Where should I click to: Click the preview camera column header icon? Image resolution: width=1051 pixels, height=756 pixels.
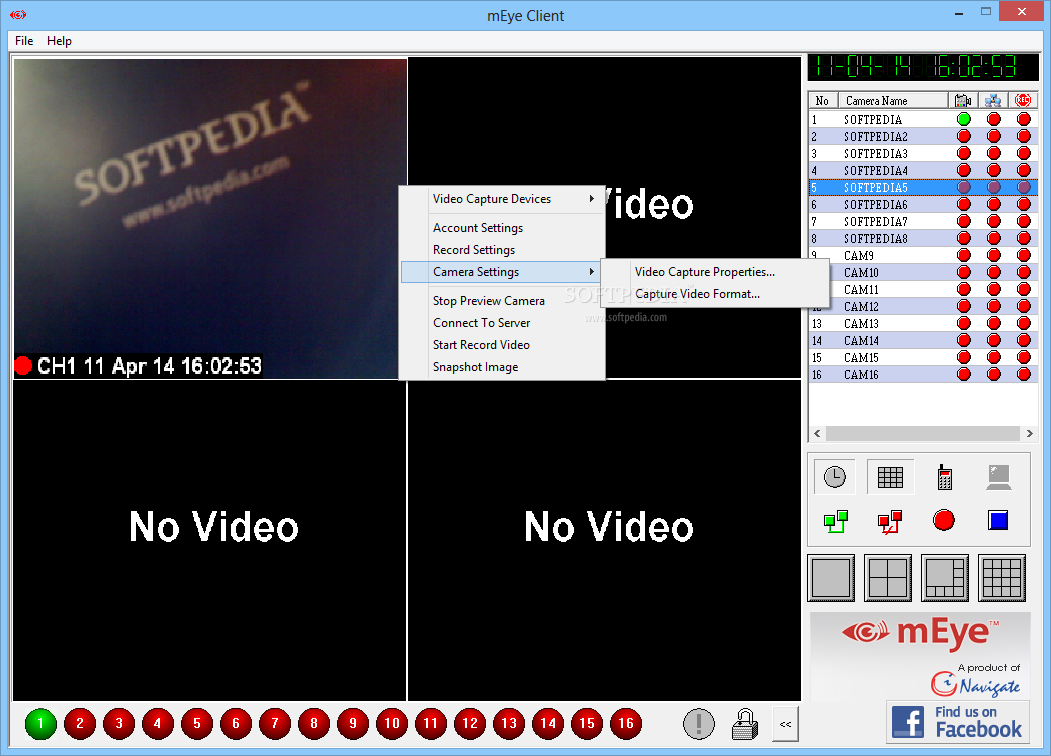963,101
